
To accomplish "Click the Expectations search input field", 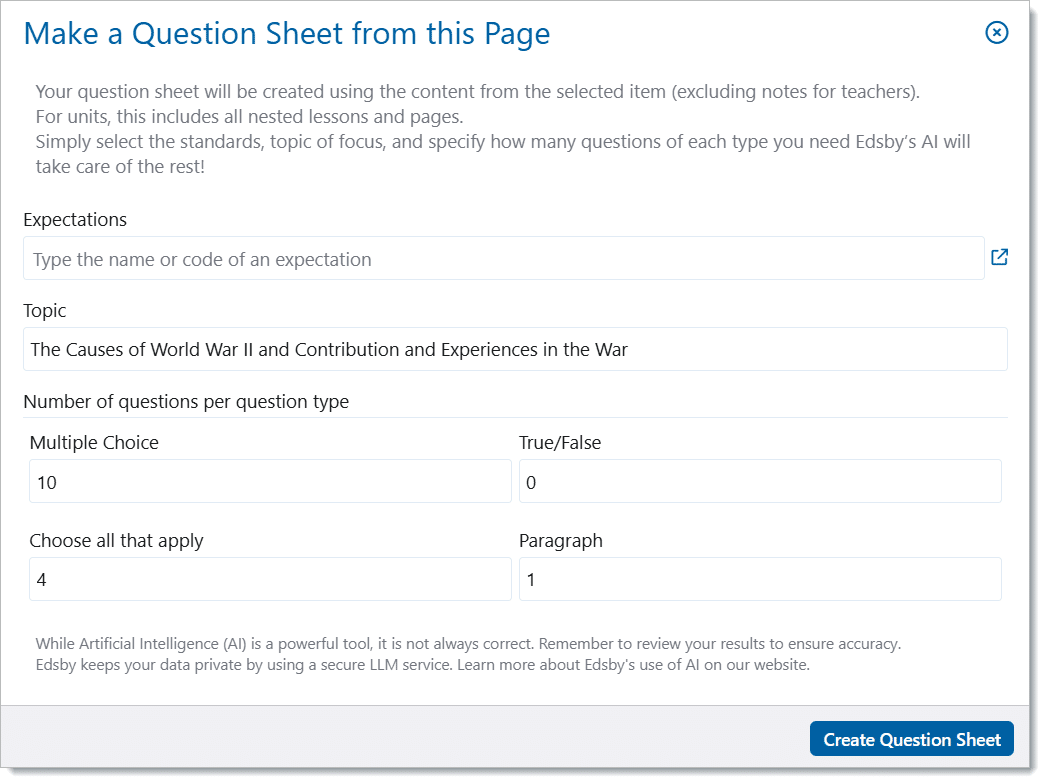I will pos(503,259).
